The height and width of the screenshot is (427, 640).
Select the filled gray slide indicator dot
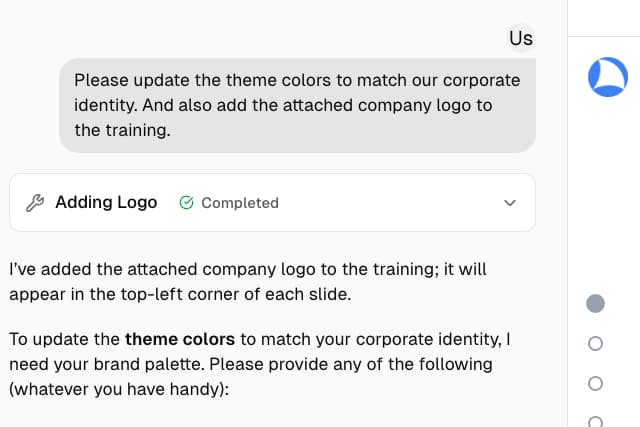click(x=595, y=303)
